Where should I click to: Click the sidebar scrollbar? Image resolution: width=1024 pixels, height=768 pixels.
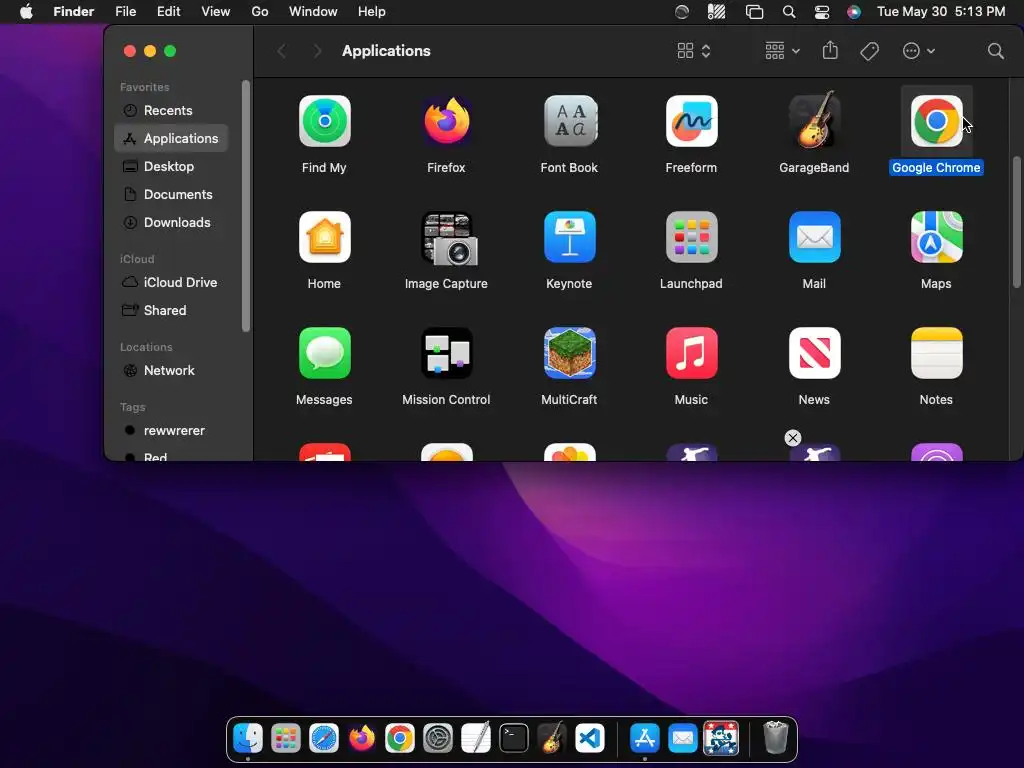coord(246,206)
